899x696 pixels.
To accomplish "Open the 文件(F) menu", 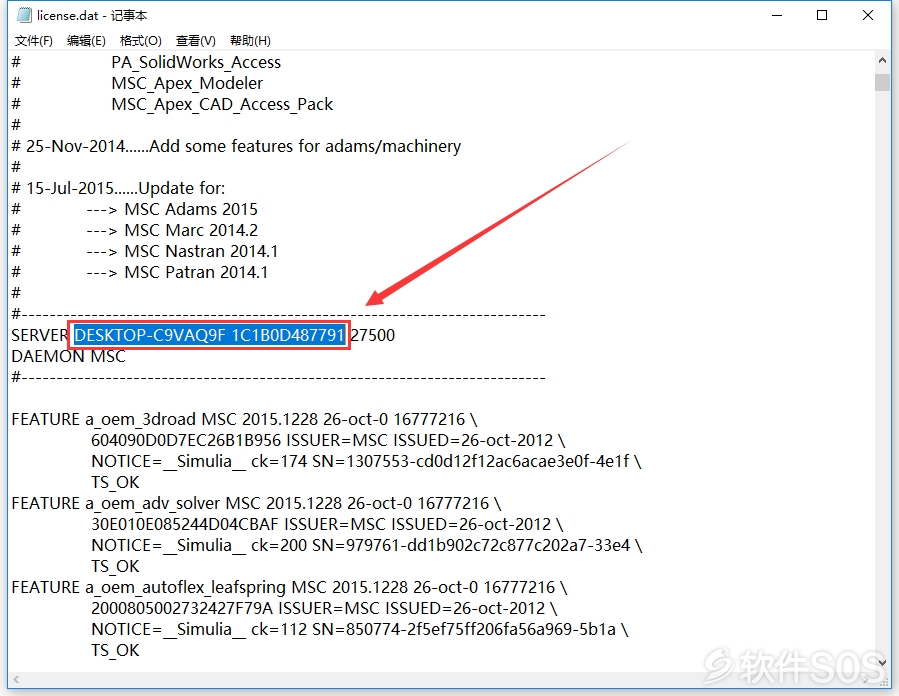I will pyautogui.click(x=34, y=41).
